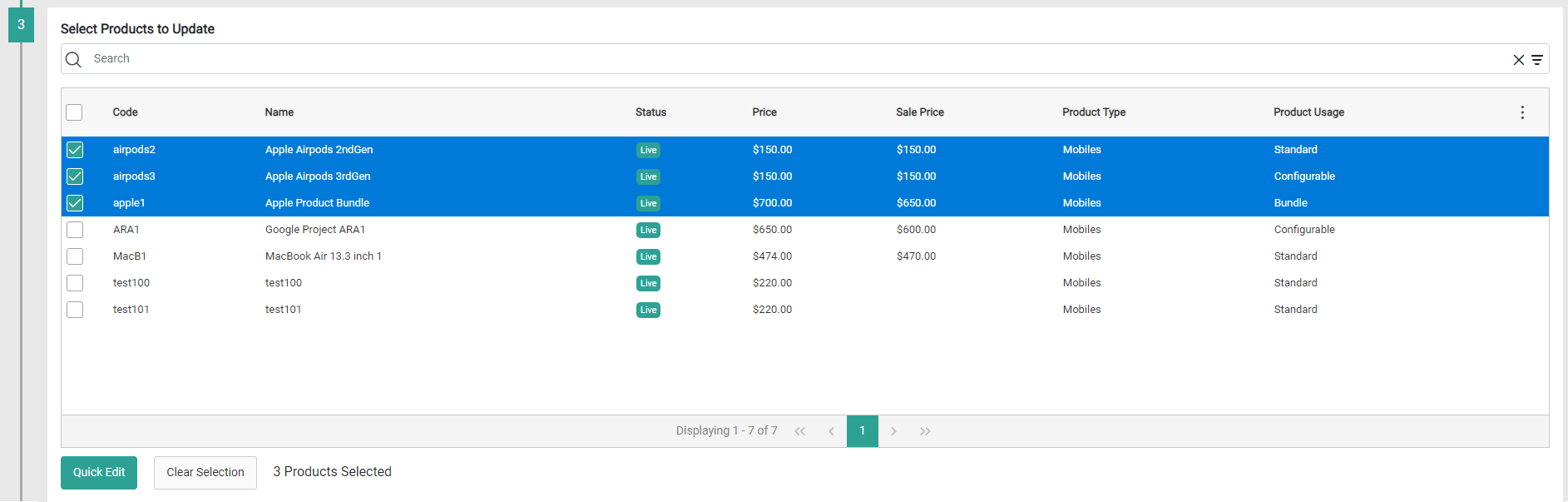Click the Live badge for MacB1
Screen dimensions: 1568x502
(648, 257)
